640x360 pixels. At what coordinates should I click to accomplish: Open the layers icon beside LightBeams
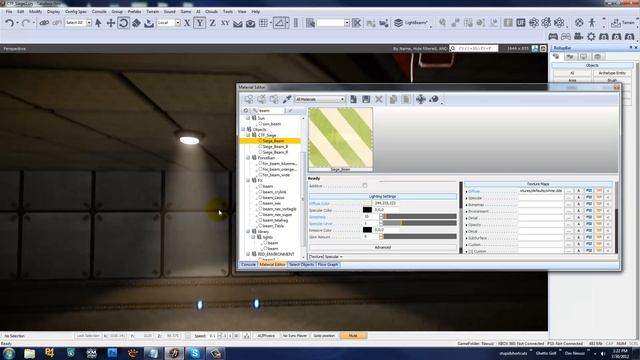(x=398, y=23)
